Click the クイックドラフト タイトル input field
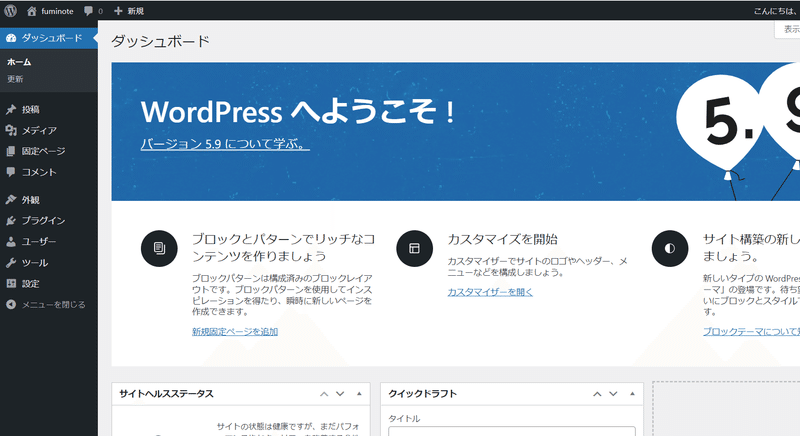The image size is (800, 436). [x=512, y=431]
